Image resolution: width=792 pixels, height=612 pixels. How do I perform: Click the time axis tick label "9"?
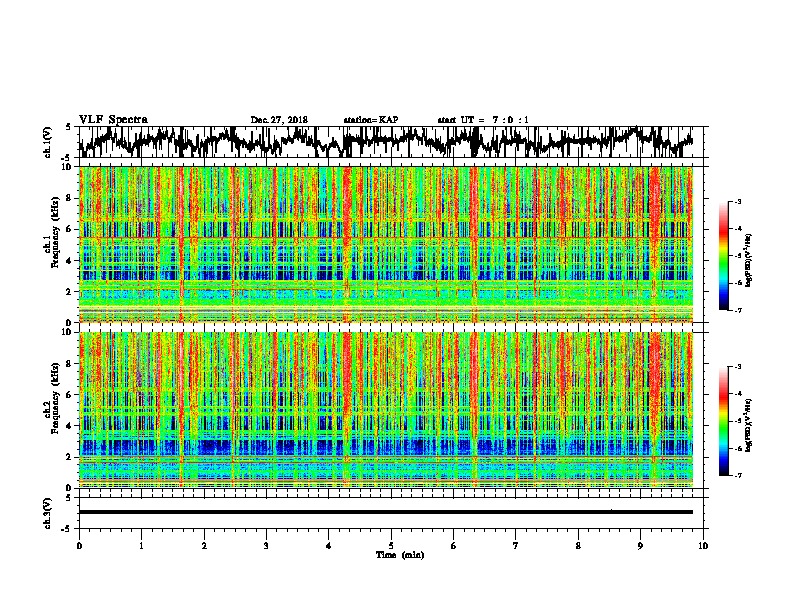pyautogui.click(x=640, y=546)
